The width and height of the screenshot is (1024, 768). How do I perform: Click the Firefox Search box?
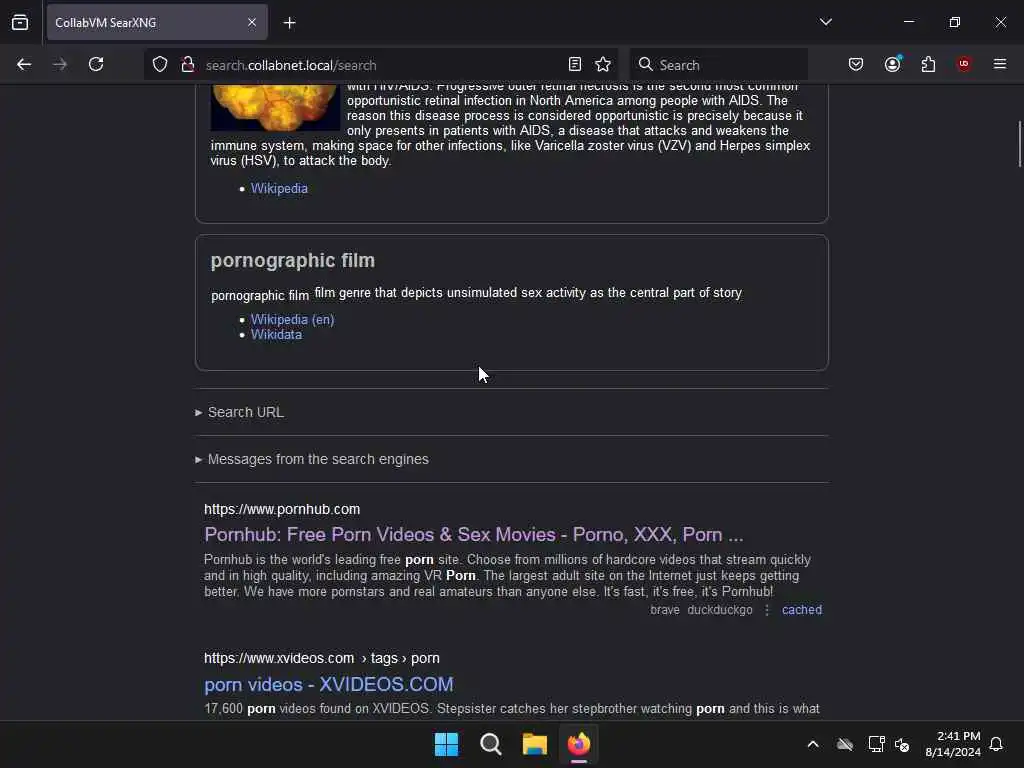coord(718,65)
